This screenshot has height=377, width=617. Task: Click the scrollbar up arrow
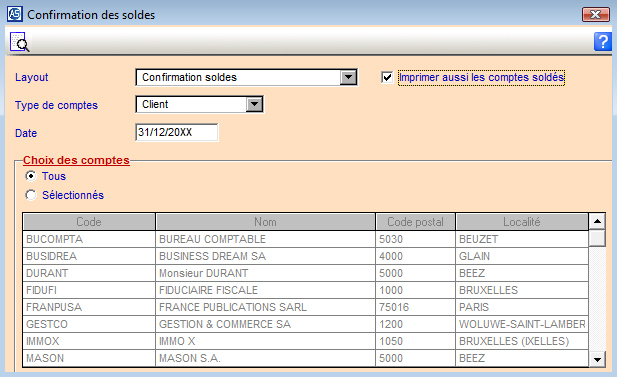(597, 222)
